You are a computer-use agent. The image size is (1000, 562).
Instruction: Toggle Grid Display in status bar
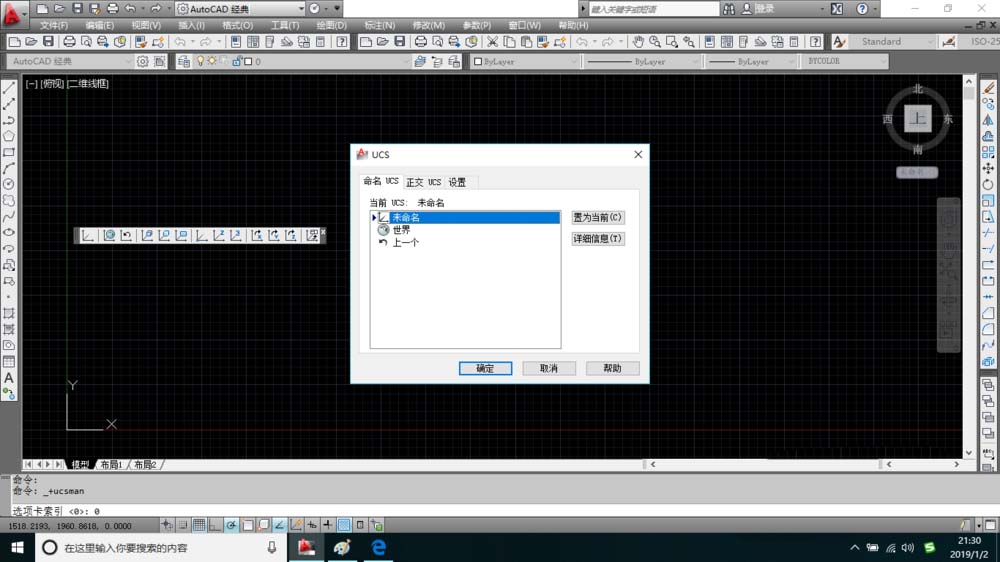pyautogui.click(x=199, y=525)
